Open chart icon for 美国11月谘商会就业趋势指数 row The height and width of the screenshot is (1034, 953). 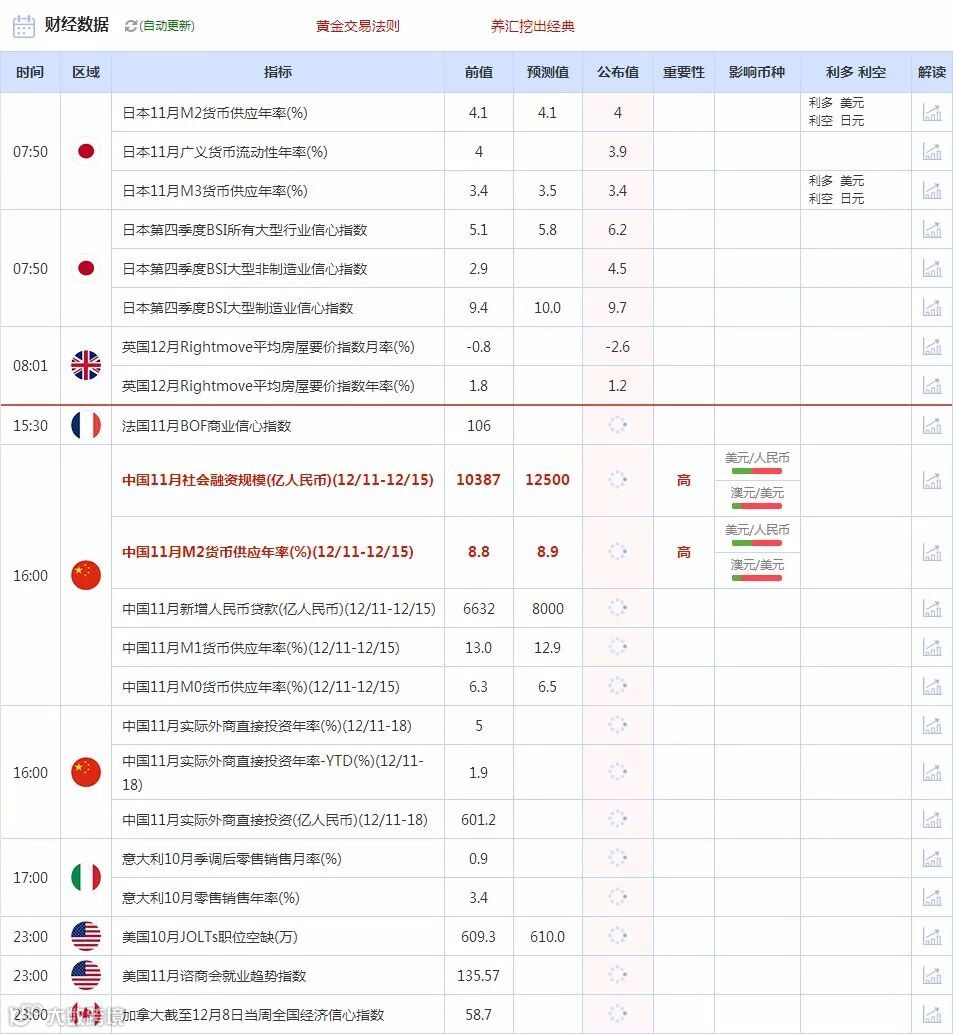coord(931,975)
